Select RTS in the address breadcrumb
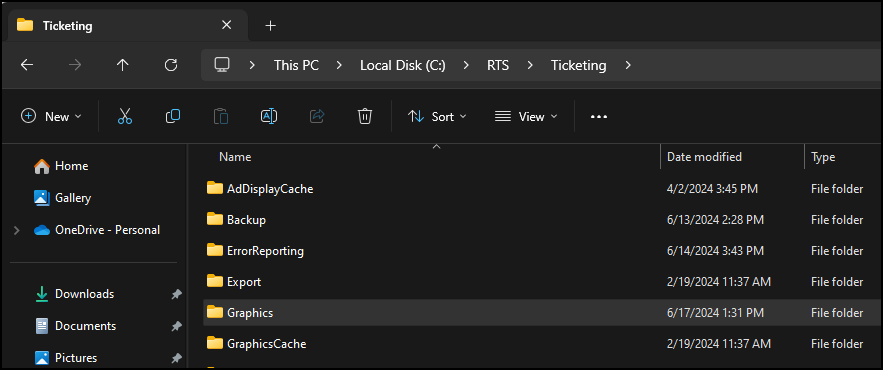Image resolution: width=883 pixels, height=370 pixels. tap(498, 65)
